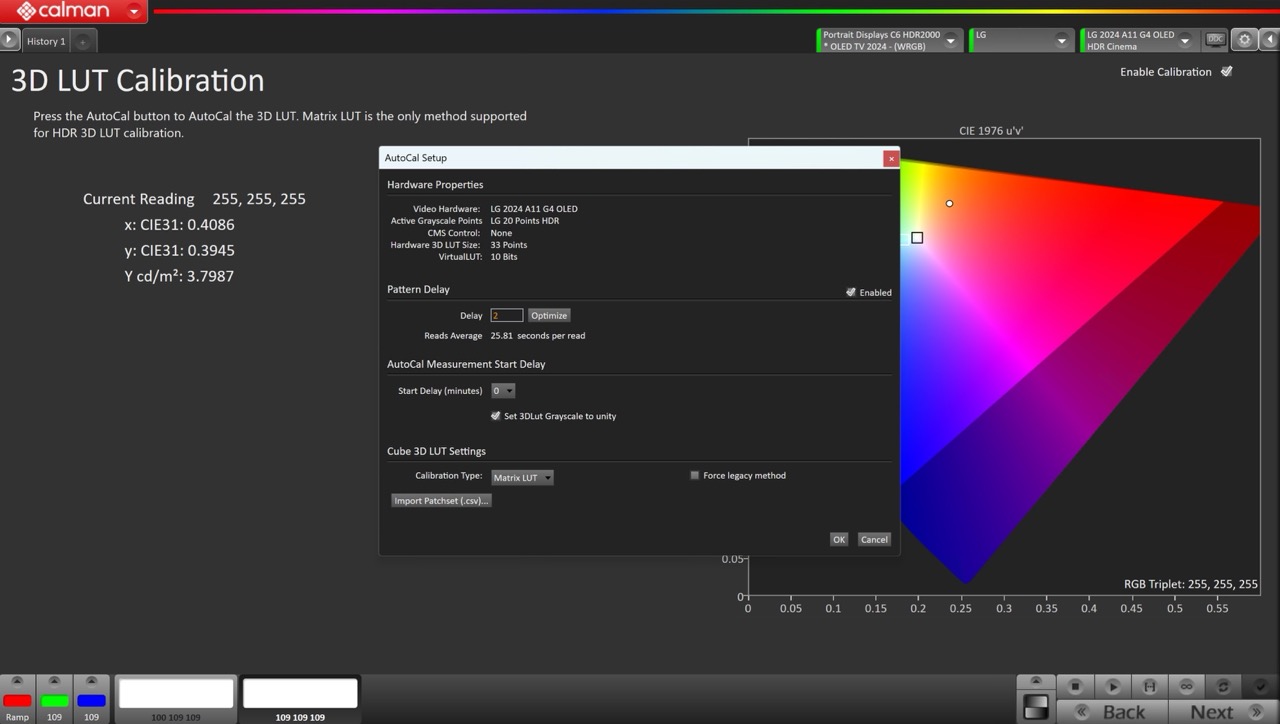
Task: Click the '10 Bits' VirtualLUT value
Action: (504, 257)
